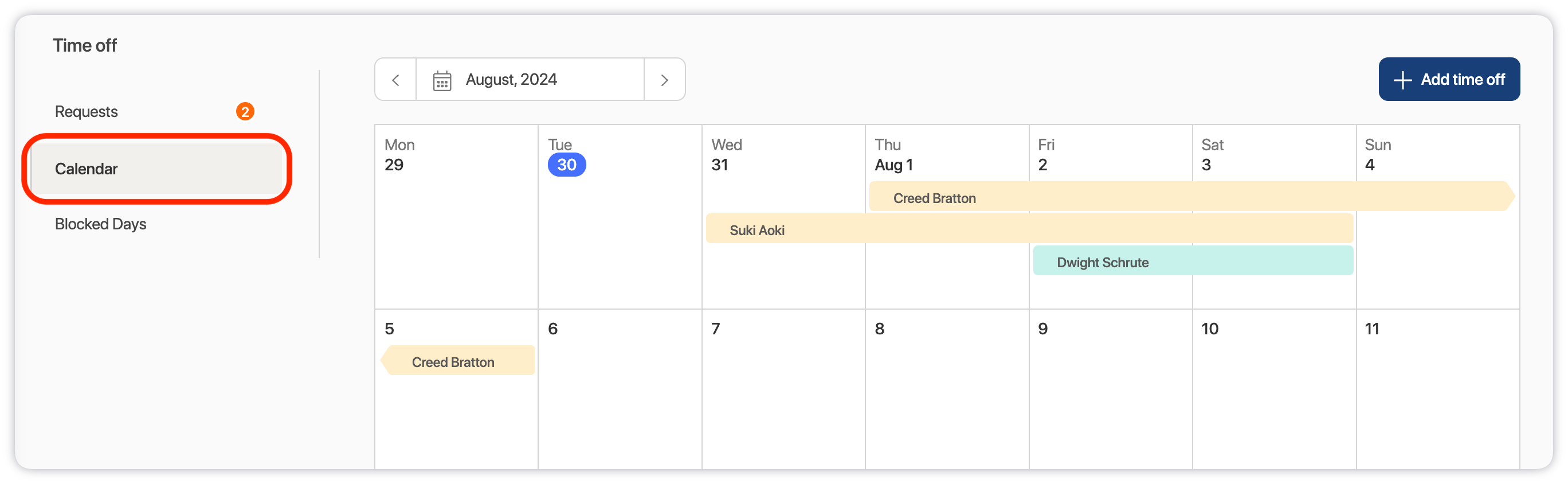The image size is (1568, 484).
Task: Click the day cell for the 7th
Action: point(783,389)
